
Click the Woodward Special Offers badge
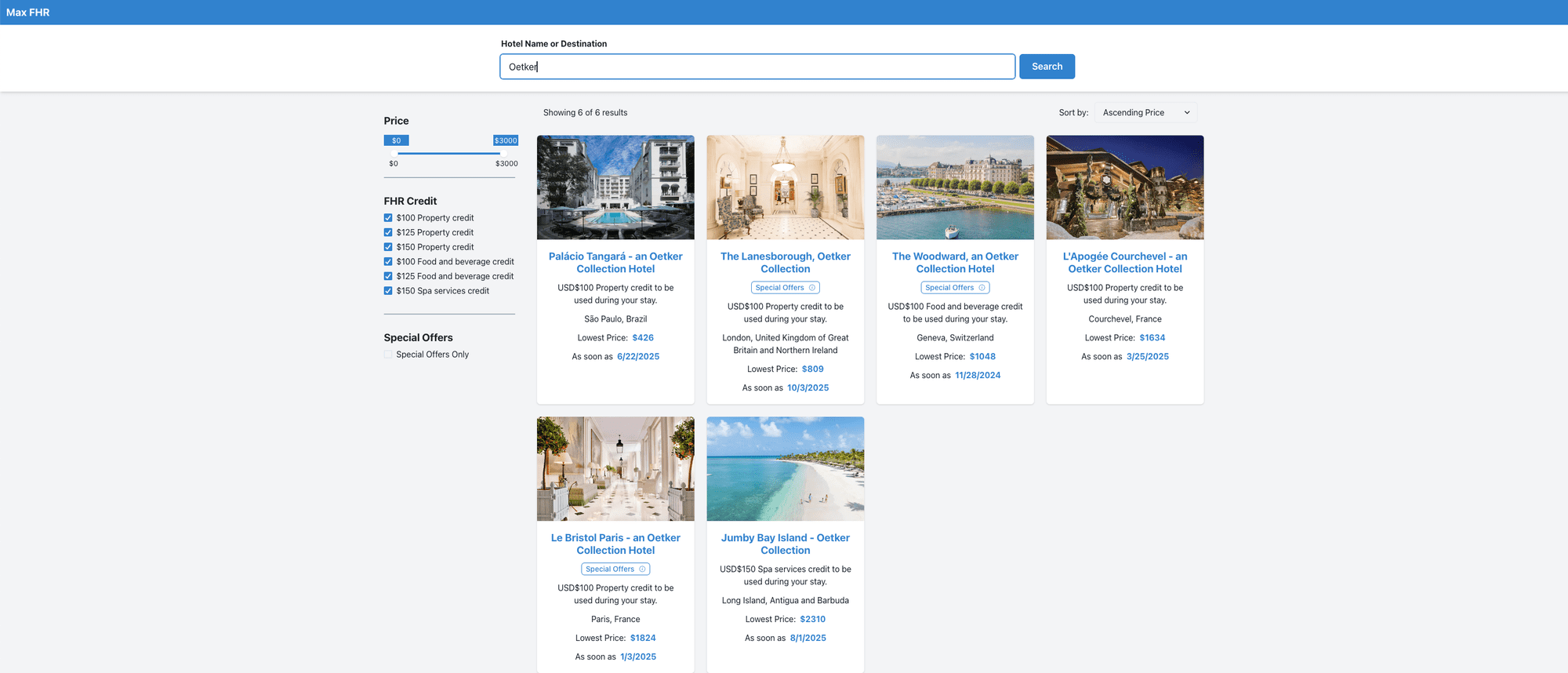click(x=955, y=288)
